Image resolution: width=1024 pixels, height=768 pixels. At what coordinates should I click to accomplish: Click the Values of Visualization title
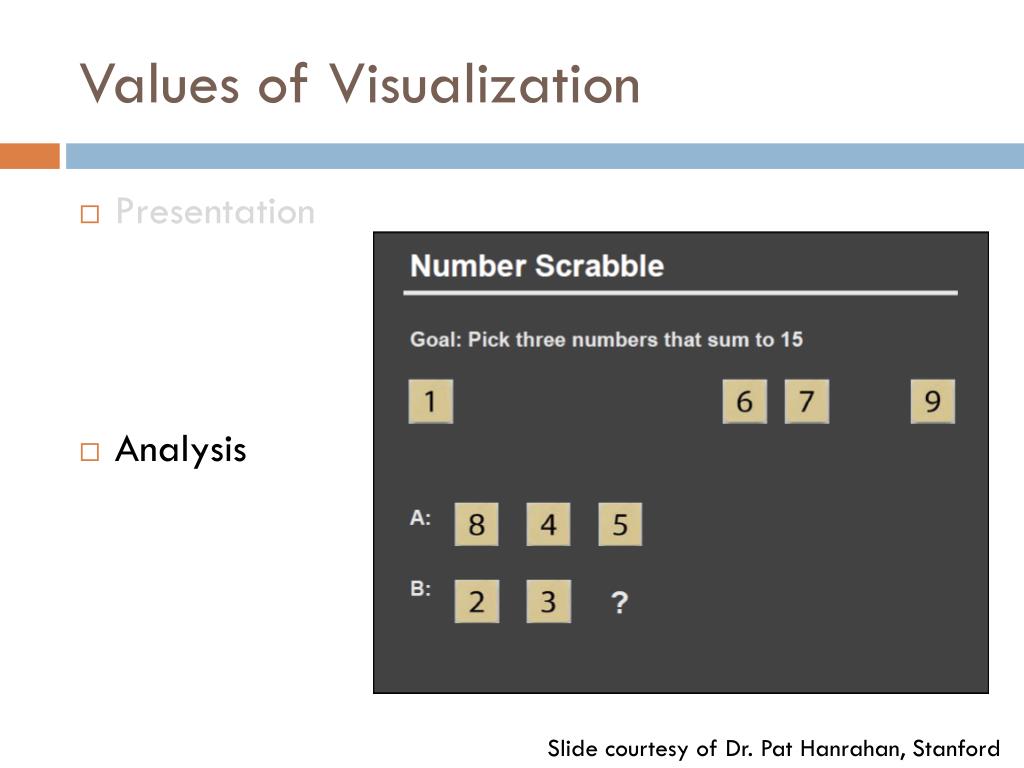click(360, 84)
